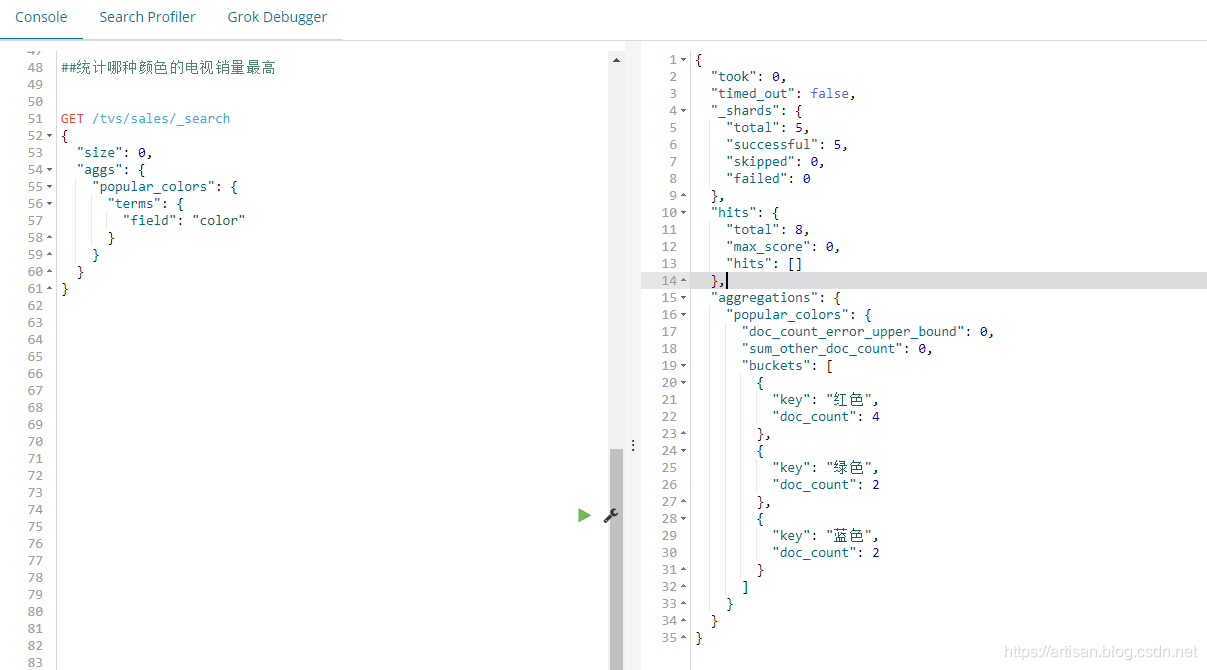
Task: Fold the hits object at line 10
Action: click(x=683, y=213)
